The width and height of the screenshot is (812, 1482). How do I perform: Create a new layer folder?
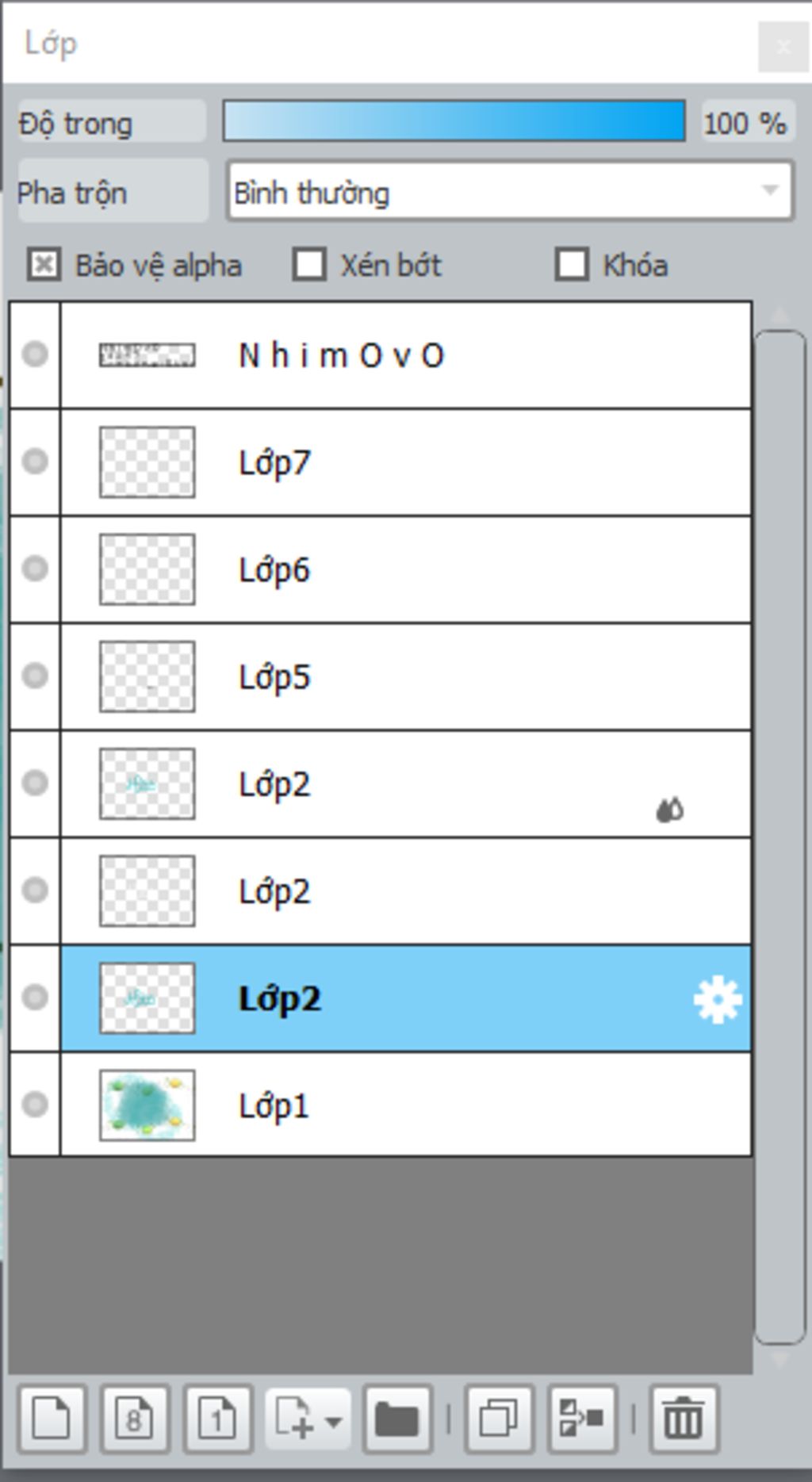tap(397, 1419)
